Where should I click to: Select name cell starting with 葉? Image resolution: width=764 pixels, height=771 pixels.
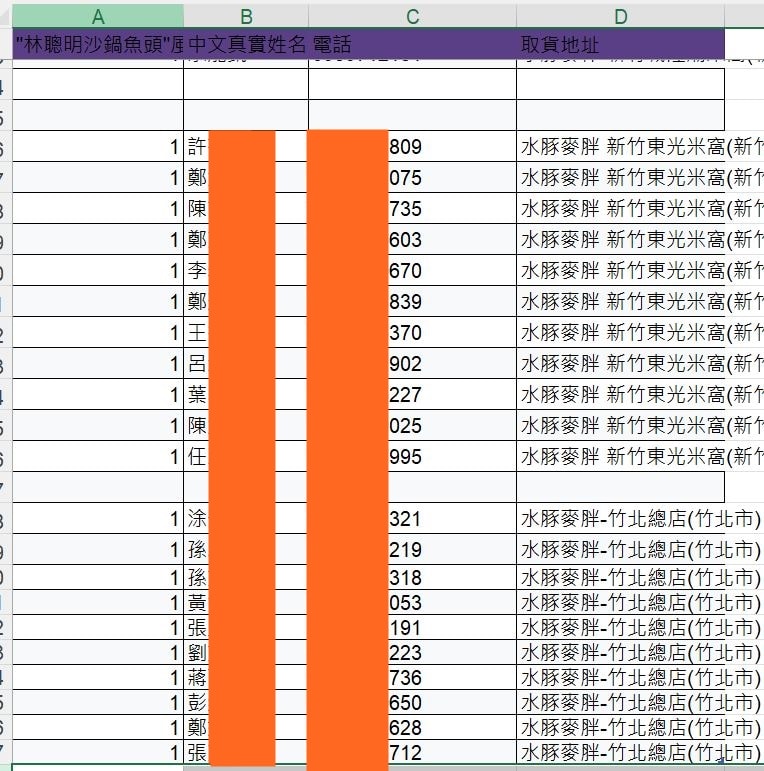[x=246, y=394]
